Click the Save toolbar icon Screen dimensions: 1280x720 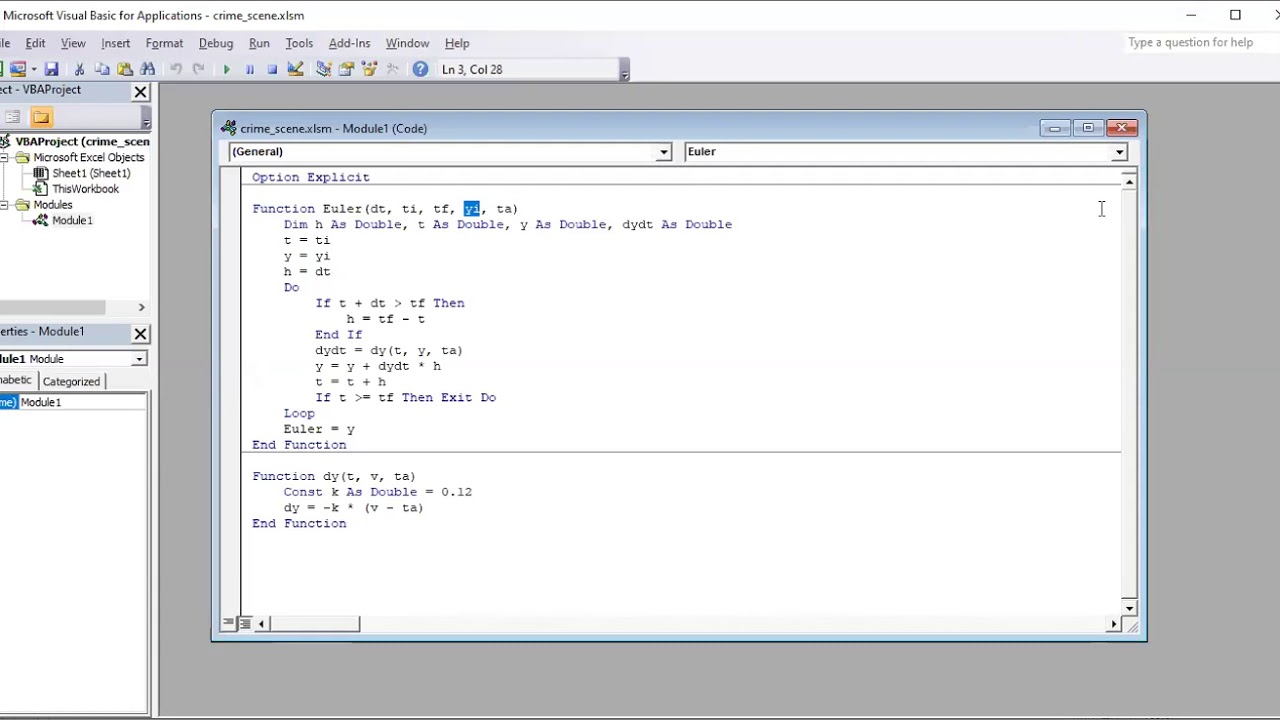[51, 69]
